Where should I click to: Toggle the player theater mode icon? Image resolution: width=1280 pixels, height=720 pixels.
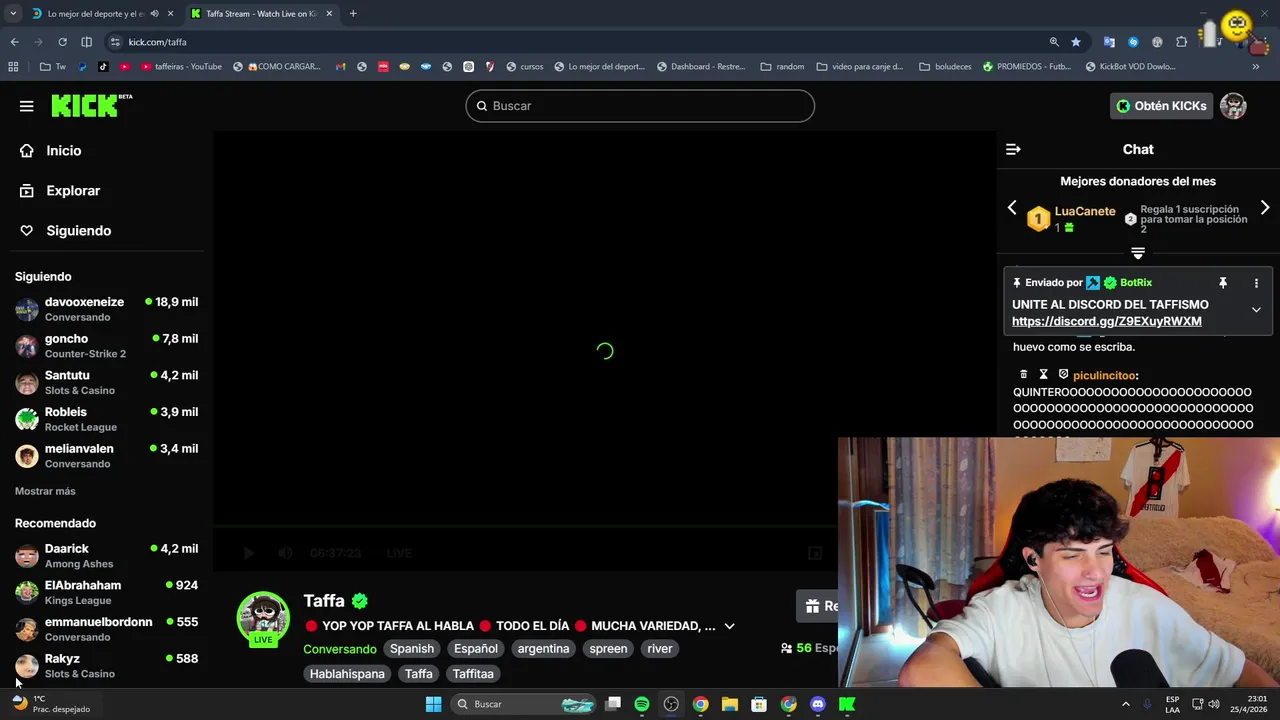815,553
